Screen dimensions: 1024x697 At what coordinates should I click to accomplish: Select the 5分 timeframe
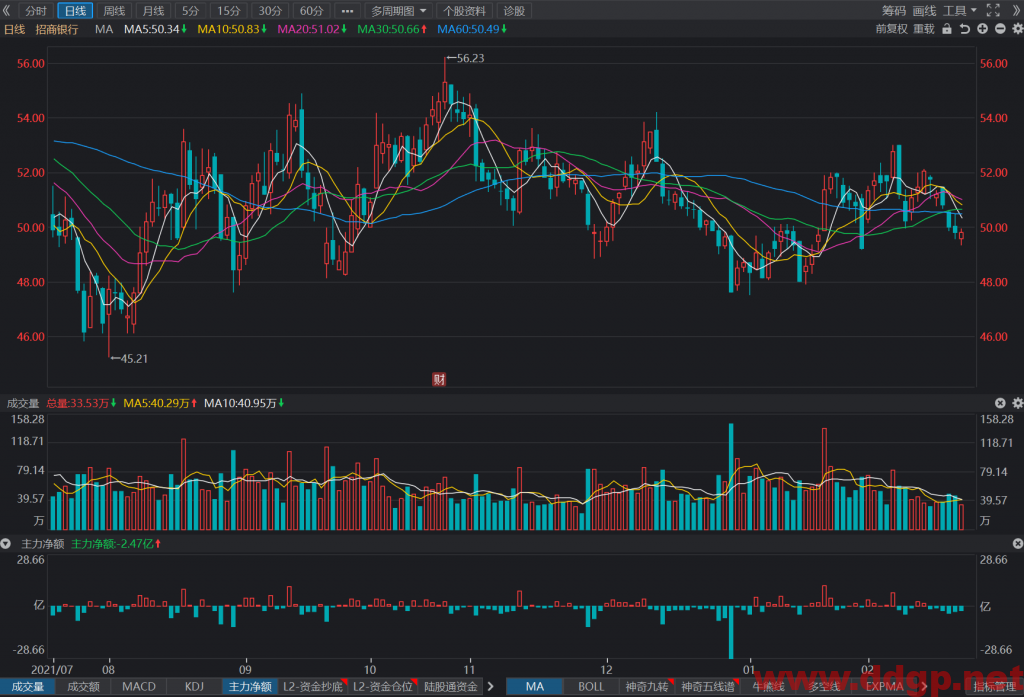coord(190,10)
